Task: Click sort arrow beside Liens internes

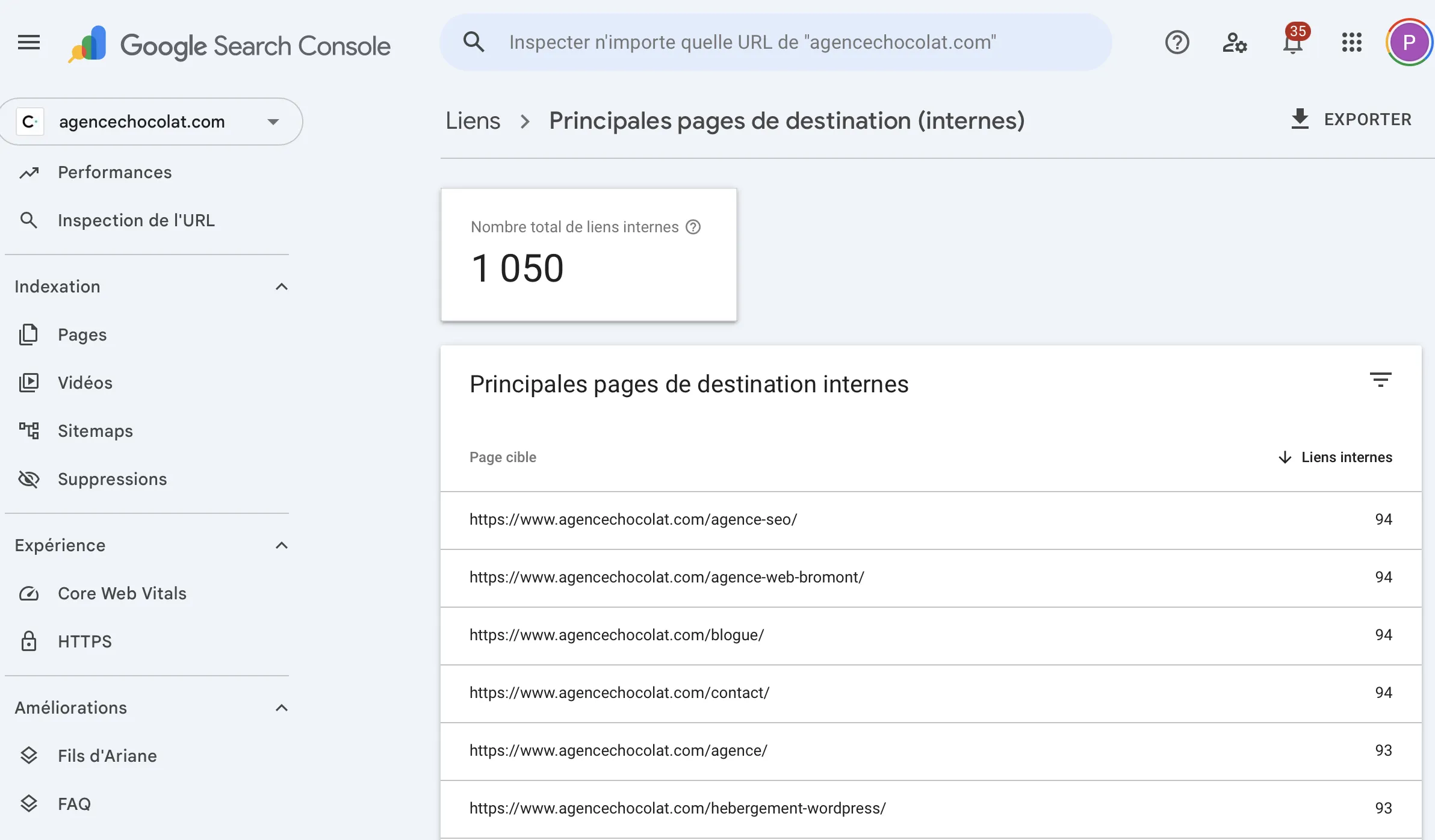Action: (x=1285, y=457)
